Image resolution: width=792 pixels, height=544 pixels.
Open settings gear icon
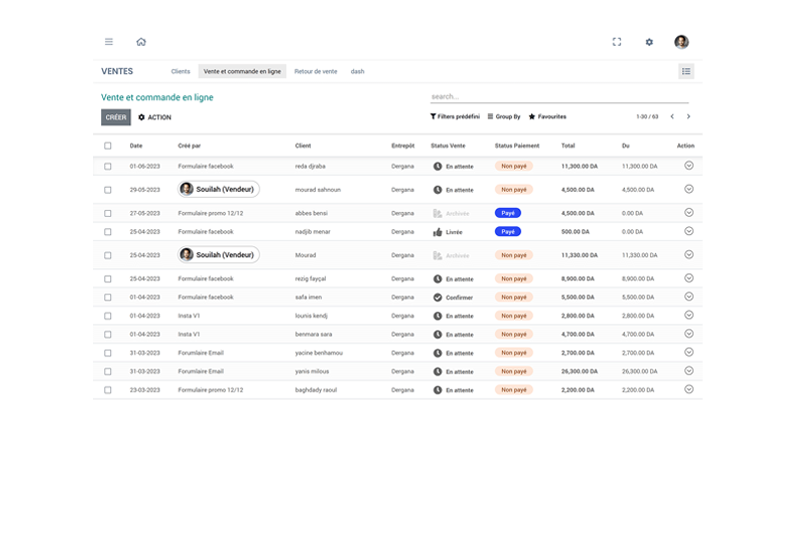pyautogui.click(x=649, y=42)
